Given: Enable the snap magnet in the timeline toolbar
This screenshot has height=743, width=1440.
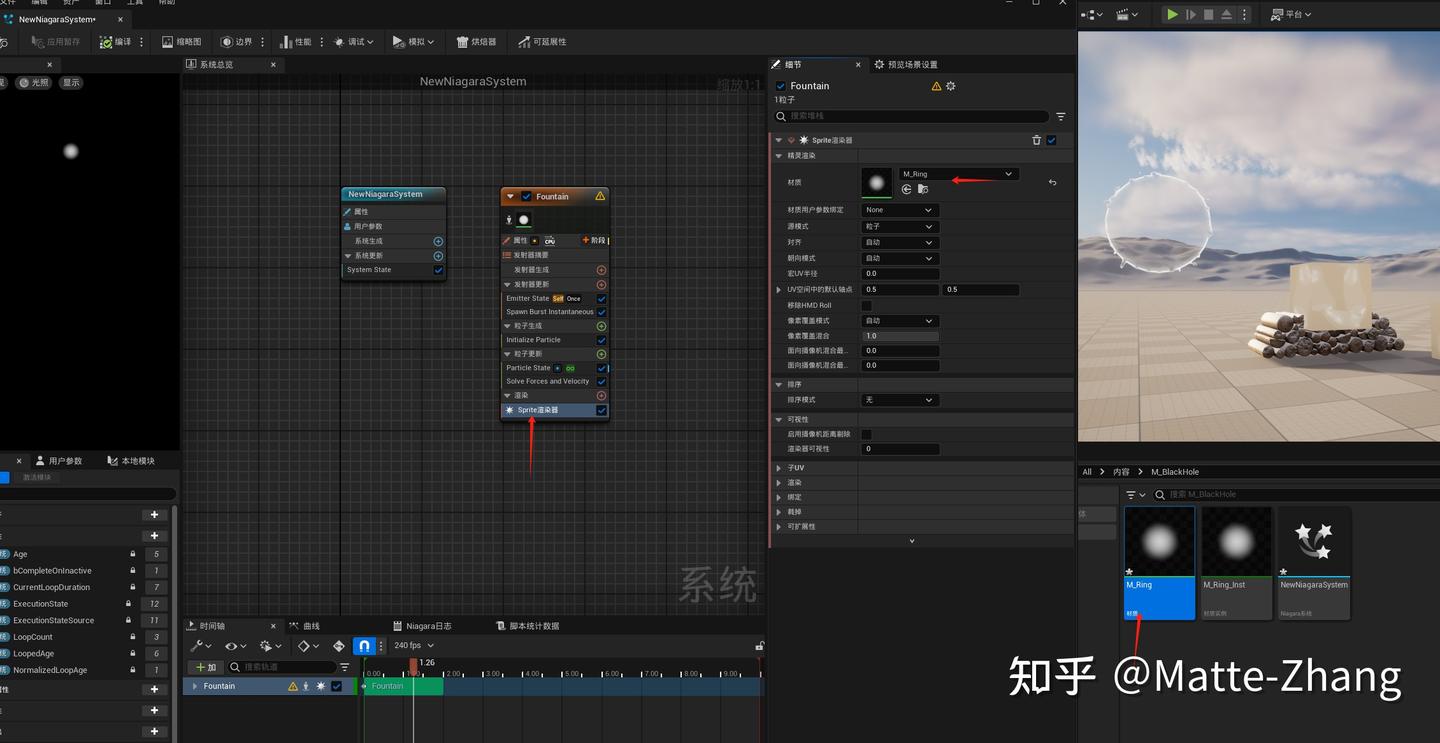Looking at the screenshot, I should tap(364, 646).
